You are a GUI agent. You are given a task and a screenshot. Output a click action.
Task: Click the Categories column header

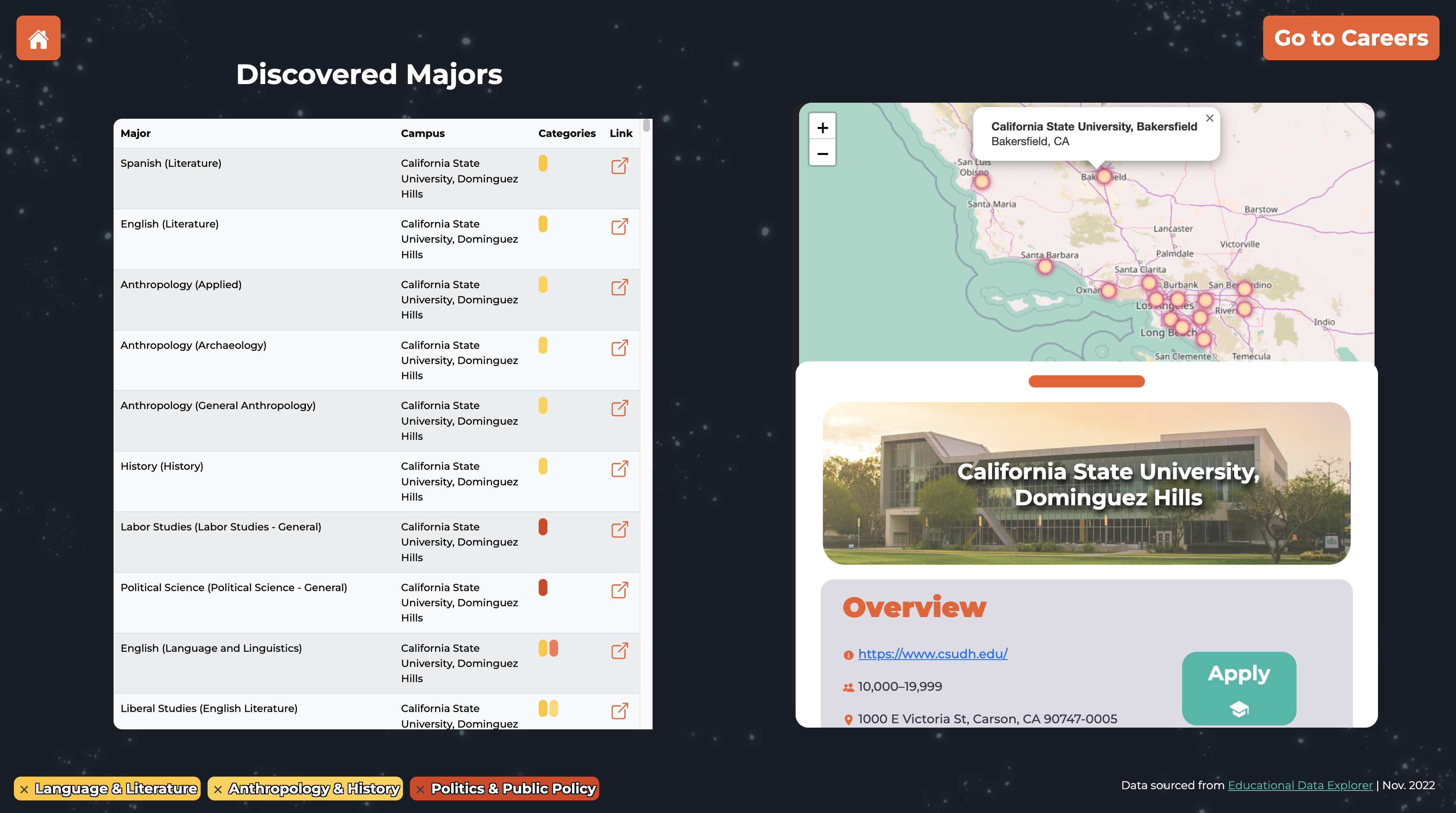(567, 133)
